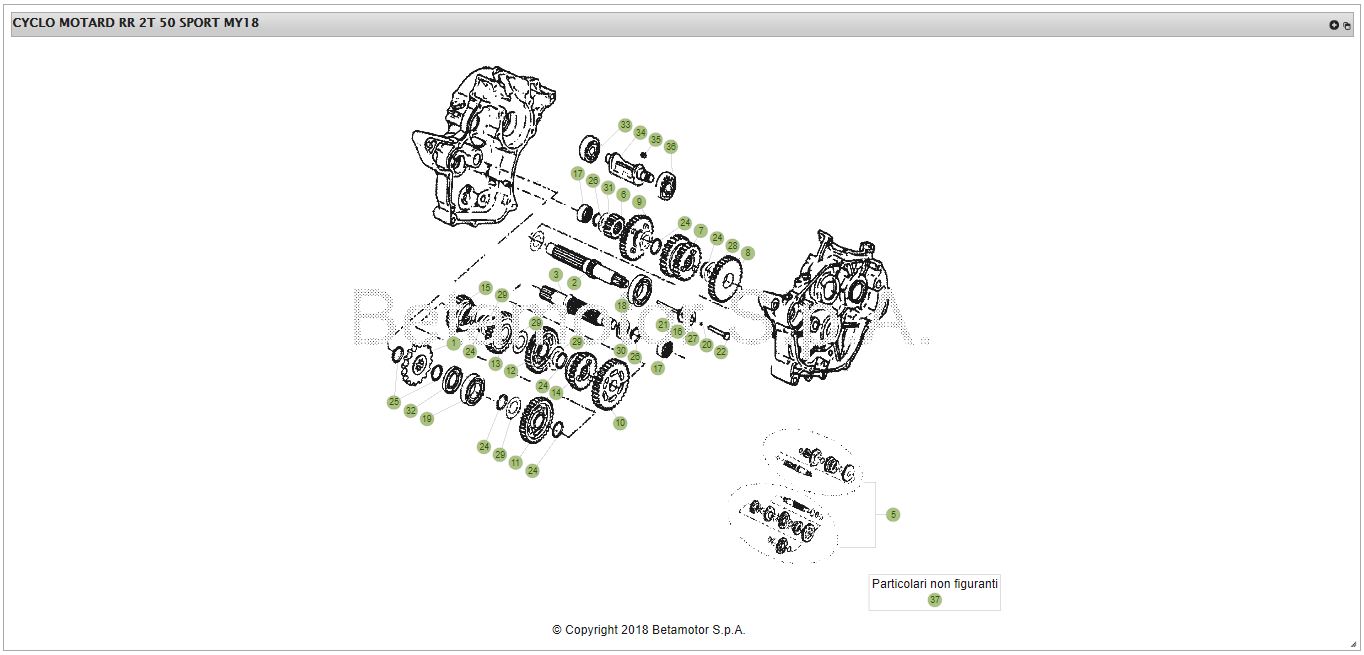Select part marker 11 on diagram
The width and height of the screenshot is (1364, 655).
(516, 463)
